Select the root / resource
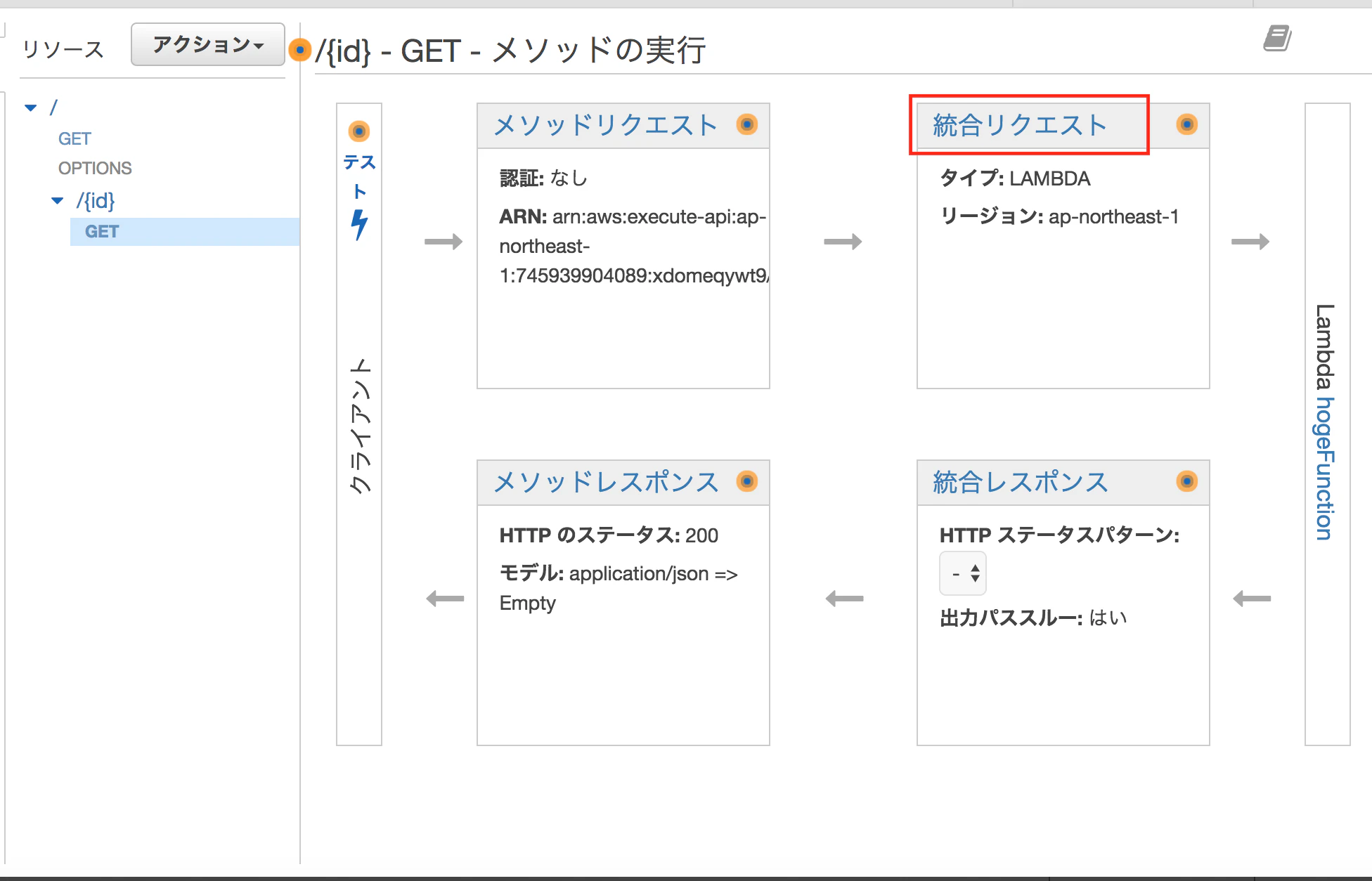Viewport: 1372px width, 881px height. [x=53, y=107]
